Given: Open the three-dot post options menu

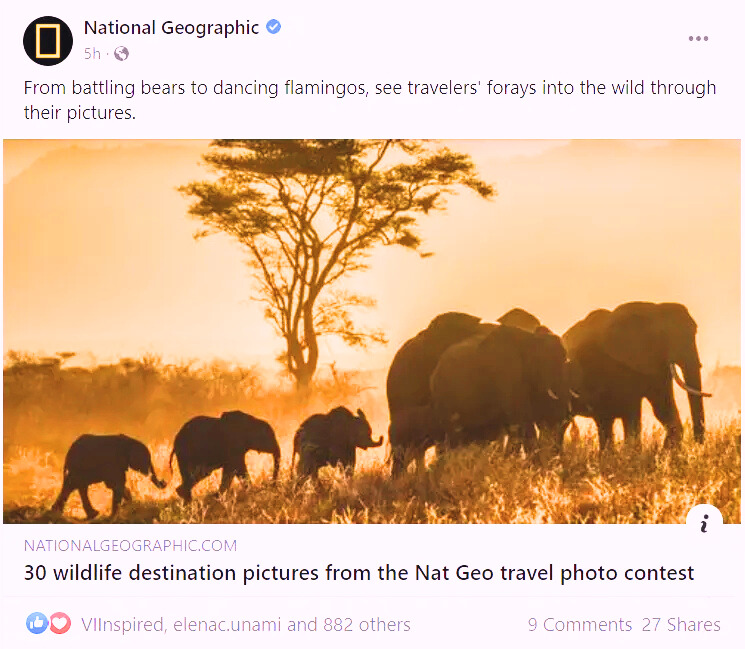Looking at the screenshot, I should pyautogui.click(x=698, y=38).
